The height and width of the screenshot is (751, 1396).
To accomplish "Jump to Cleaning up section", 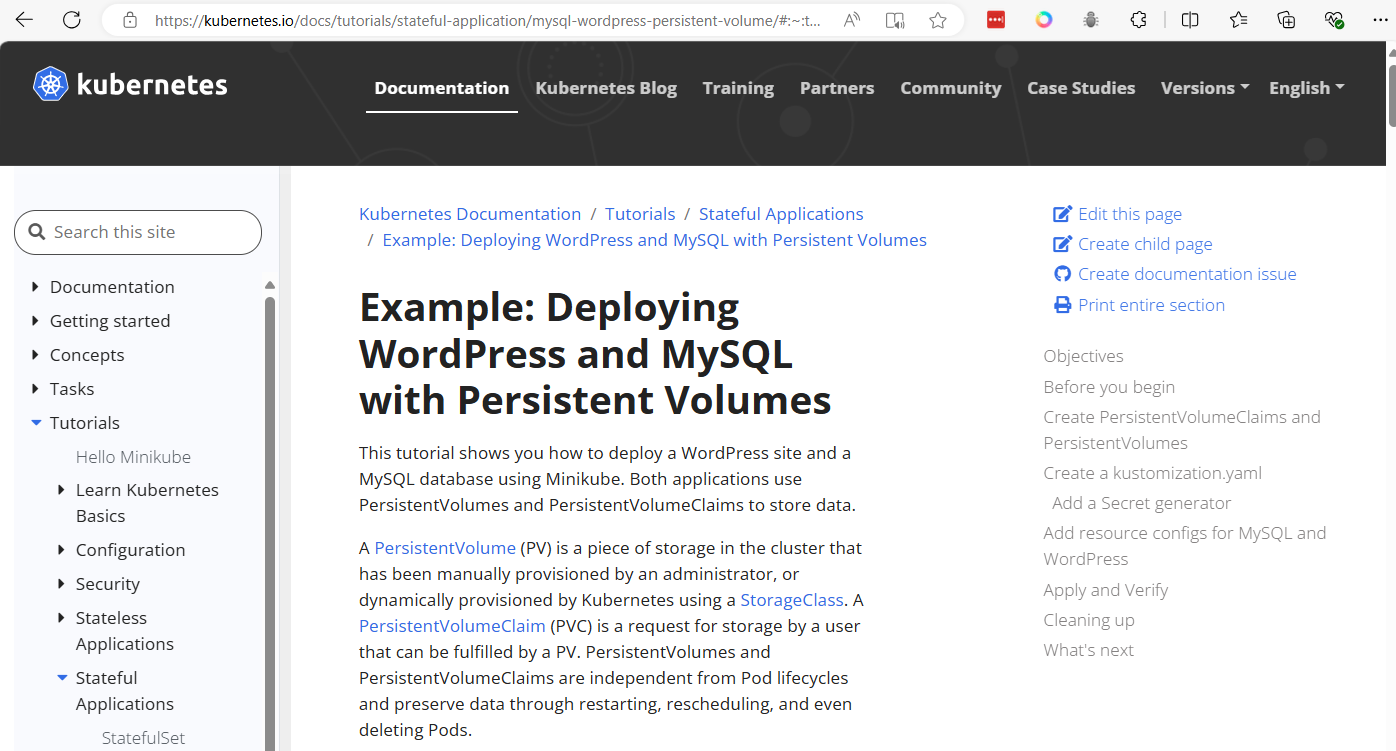I will 1089,620.
